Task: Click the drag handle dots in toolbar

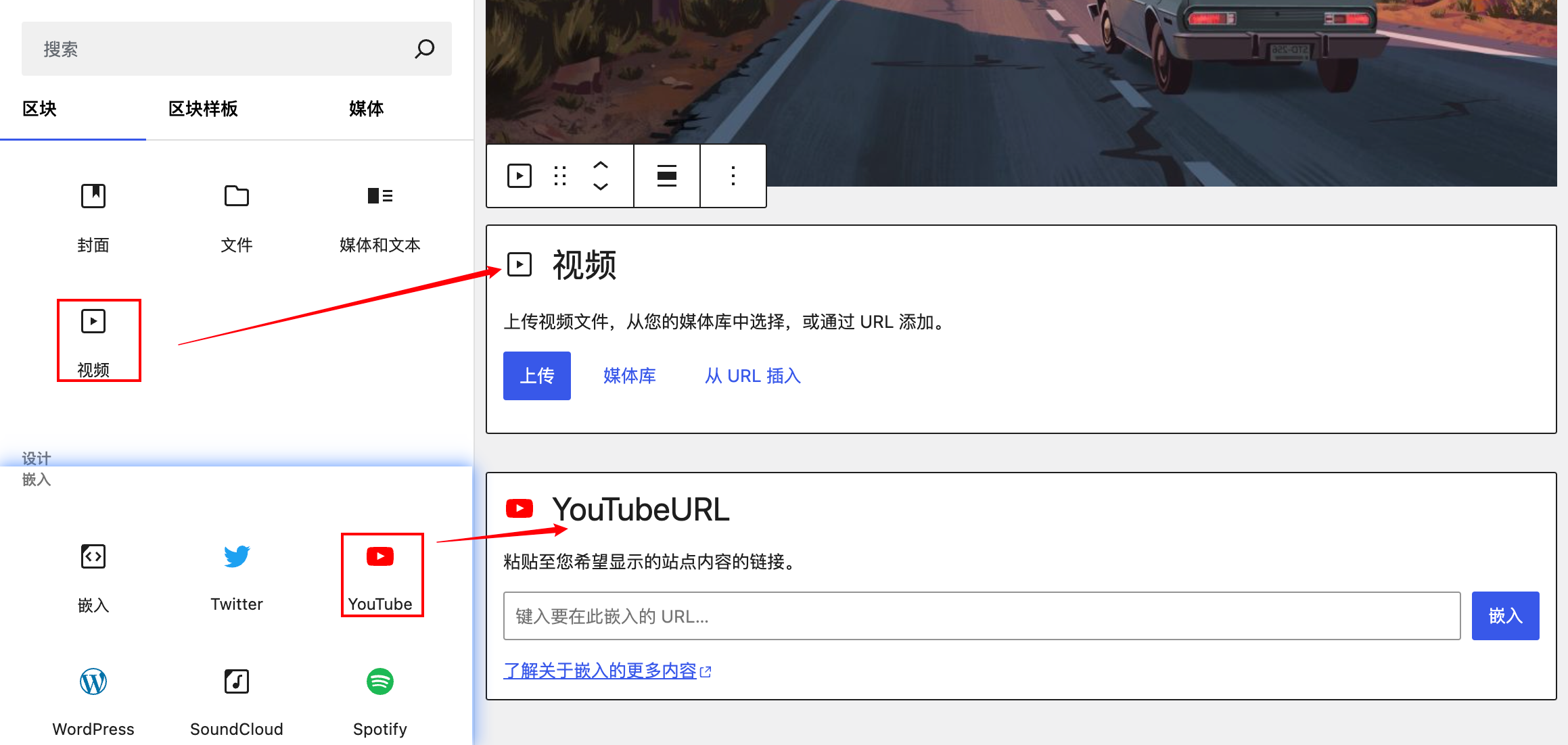Action: pyautogui.click(x=560, y=176)
